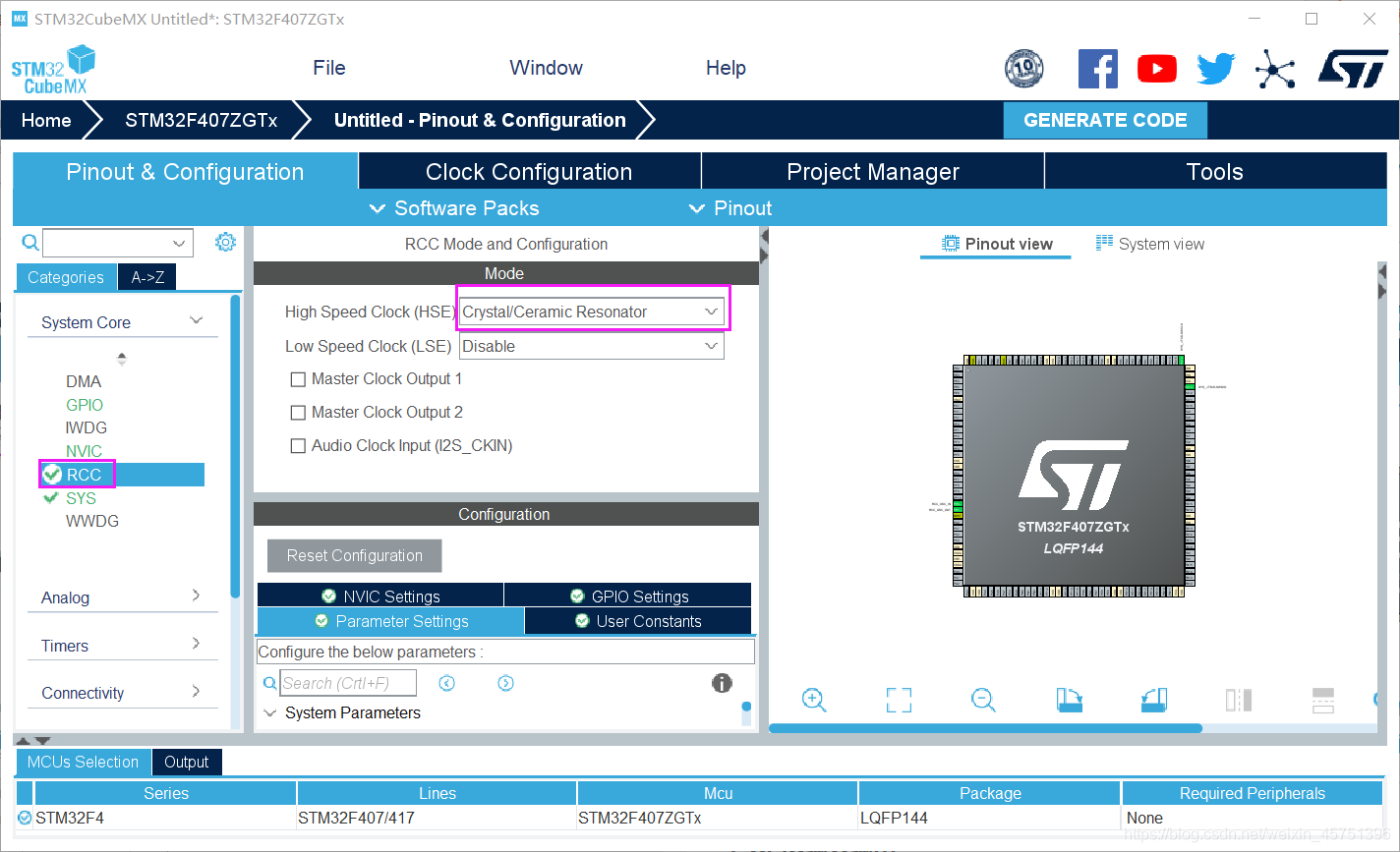1400x852 pixels.
Task: Expand the Connectivity category
Action: pos(196,691)
